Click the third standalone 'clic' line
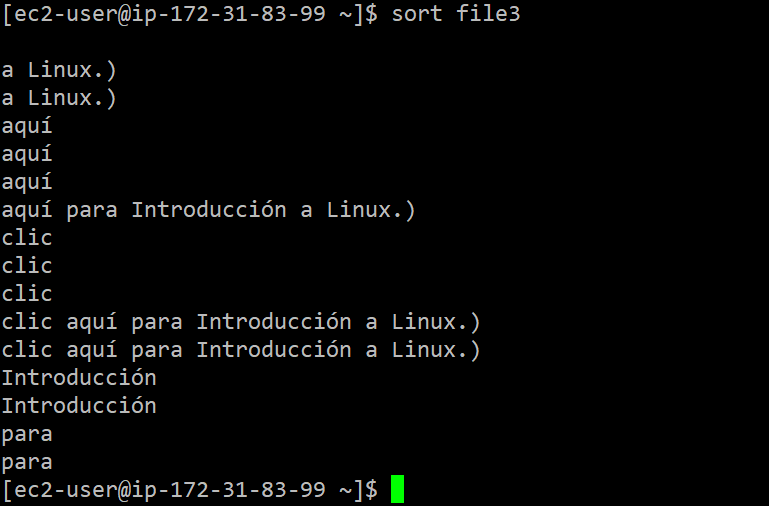 coord(27,294)
